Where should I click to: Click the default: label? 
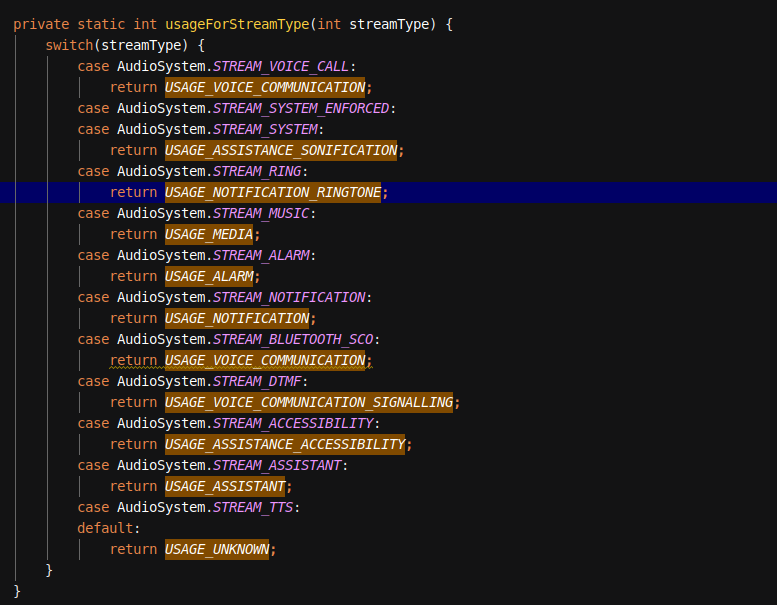click(x=109, y=528)
